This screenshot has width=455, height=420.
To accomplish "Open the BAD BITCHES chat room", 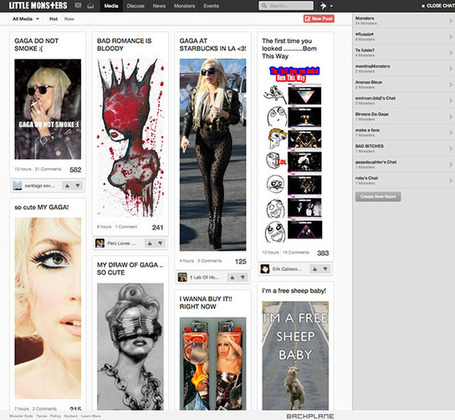I will coord(404,149).
